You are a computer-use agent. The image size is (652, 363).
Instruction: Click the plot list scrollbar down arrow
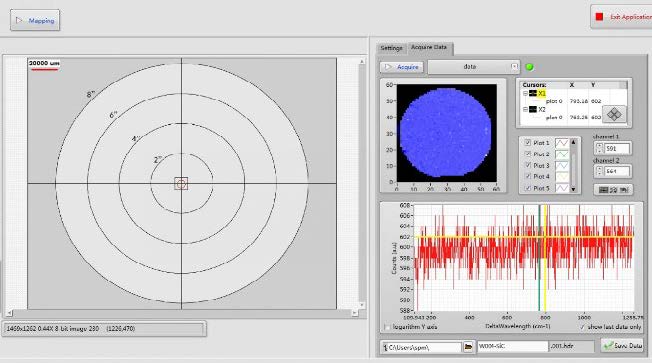pos(573,189)
